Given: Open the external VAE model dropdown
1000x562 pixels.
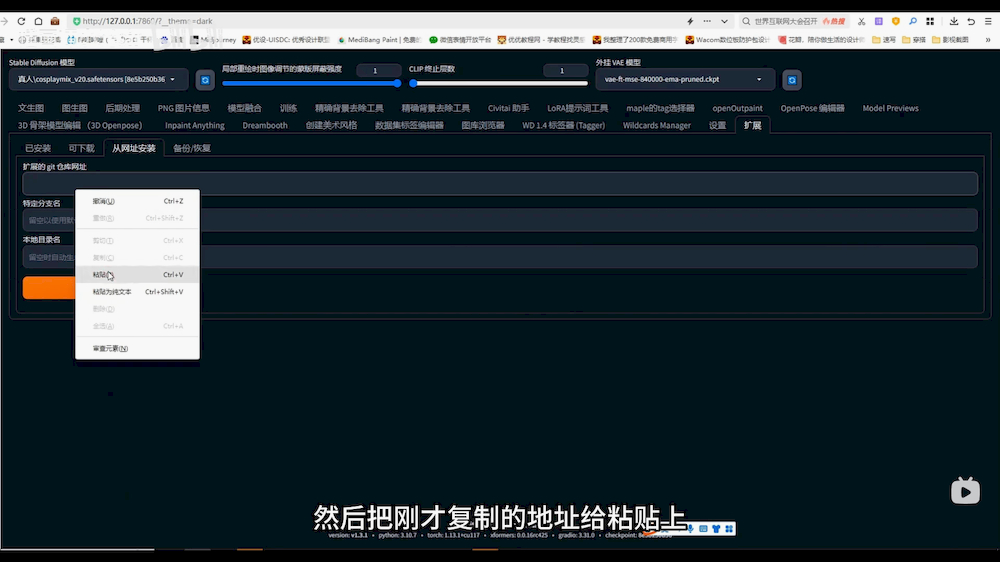Looking at the screenshot, I should point(684,80).
